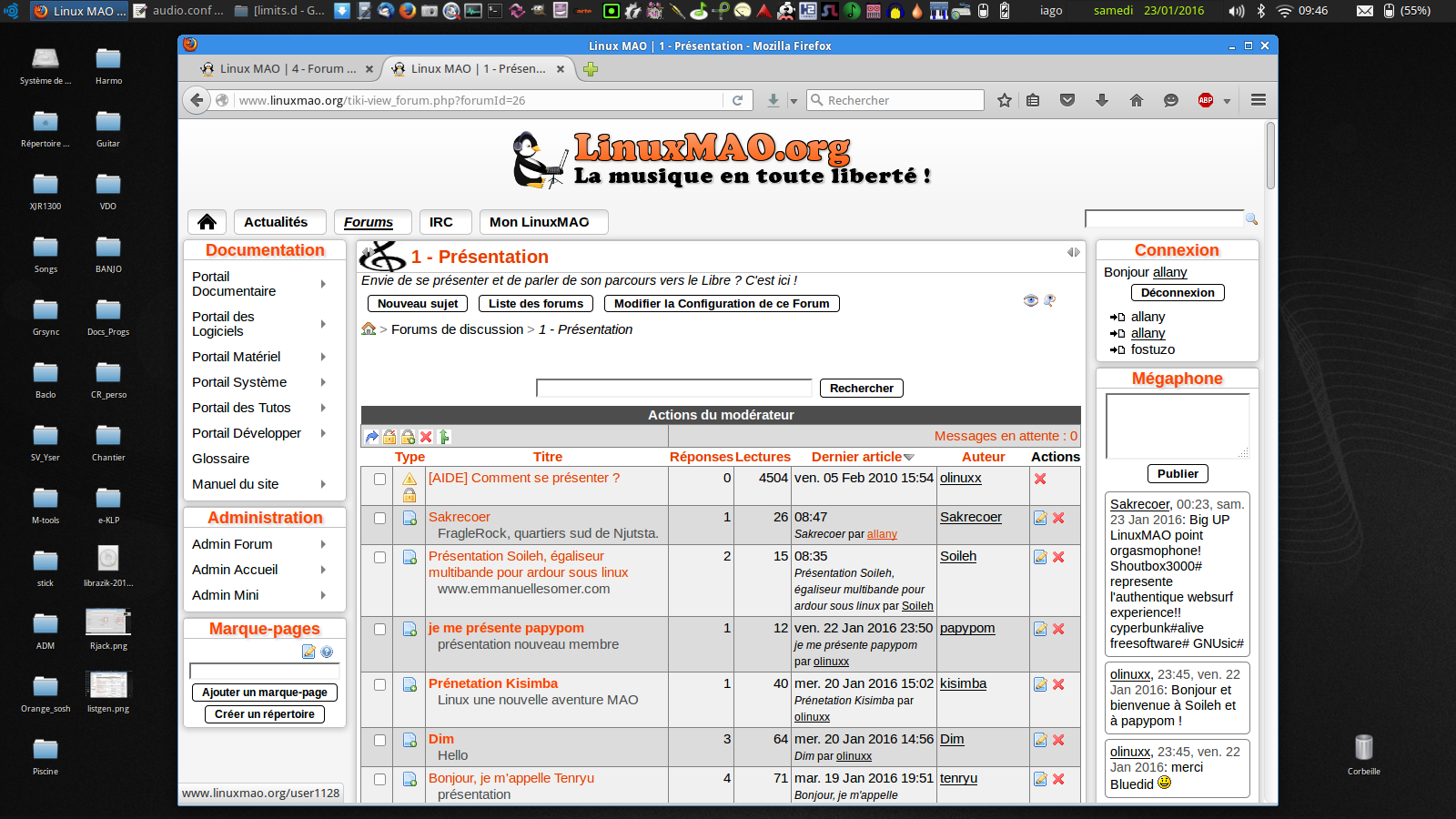
Task: Click the moderator unlock topics icon
Action: [389, 437]
